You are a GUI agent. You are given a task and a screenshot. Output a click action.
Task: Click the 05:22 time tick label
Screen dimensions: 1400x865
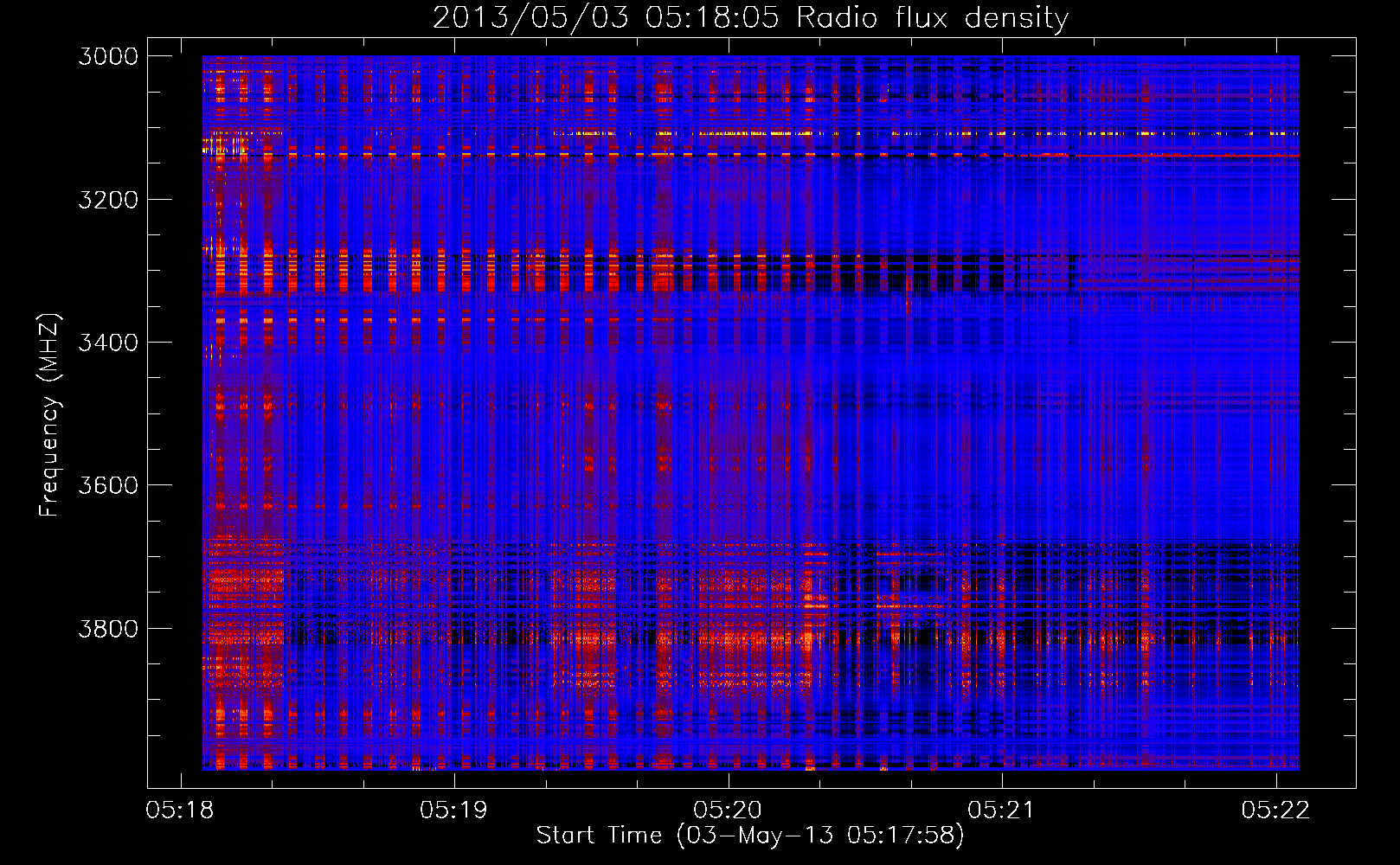1275,810
